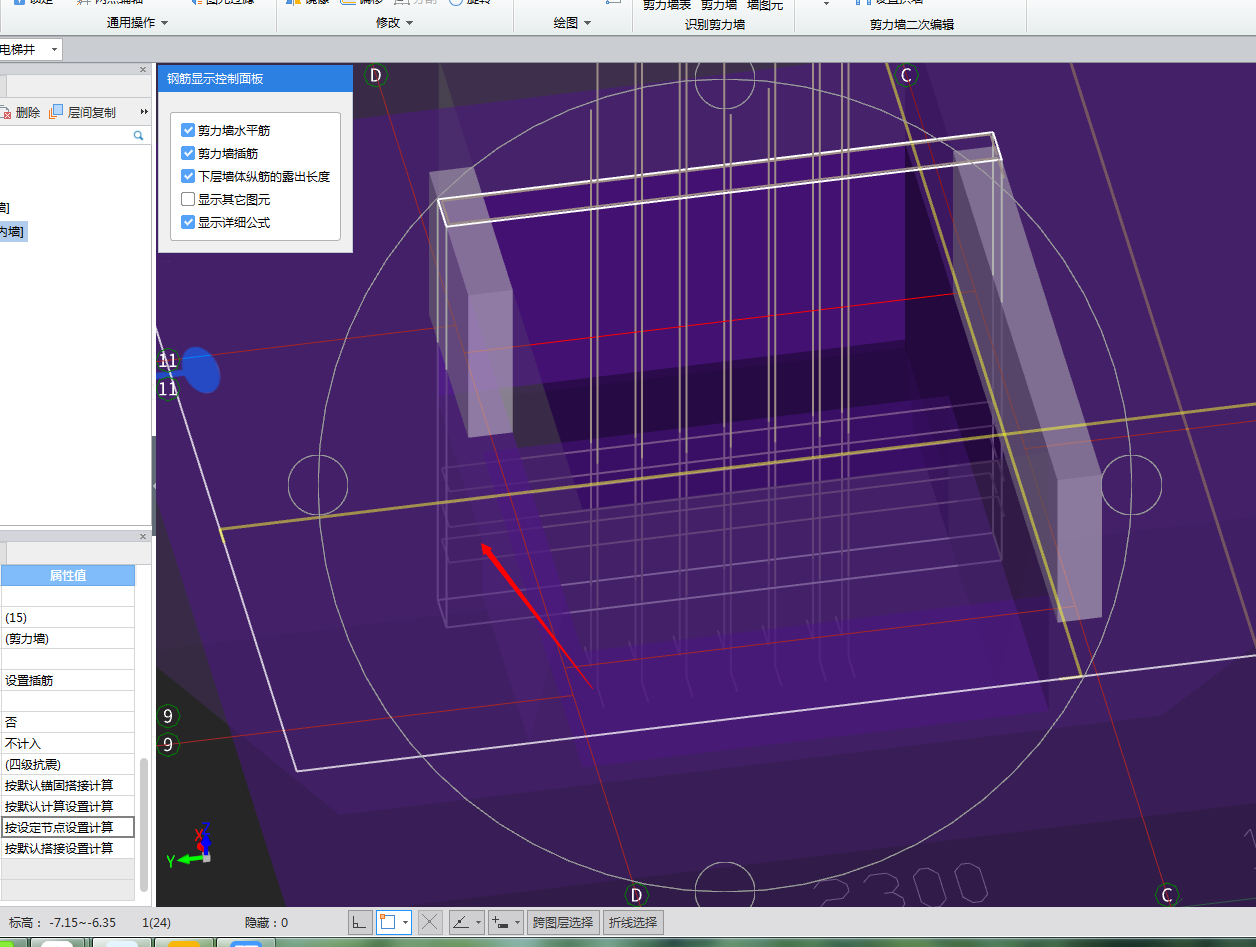This screenshot has width=1256, height=947.
Task: Expand the 通用操作 ribbon group
Action: pos(138,22)
